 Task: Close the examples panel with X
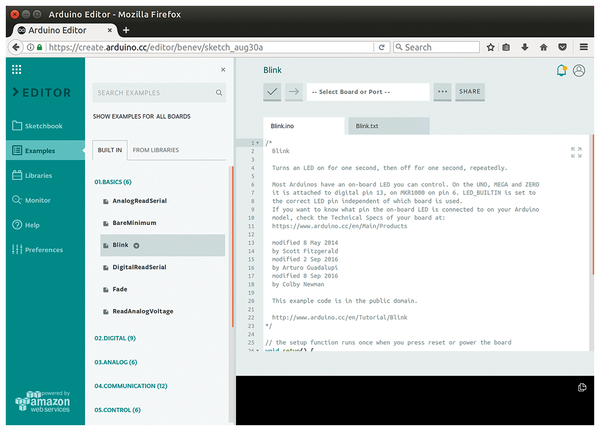(x=223, y=69)
